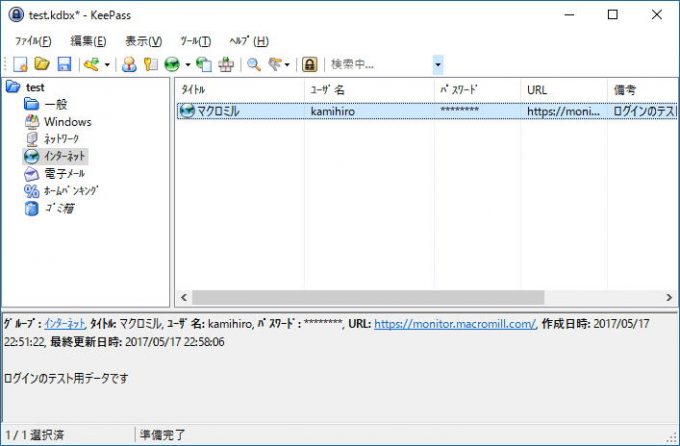Click the horizontal scrollbar thumb
Image resolution: width=680 pixels, height=446 pixels.
pos(368,298)
